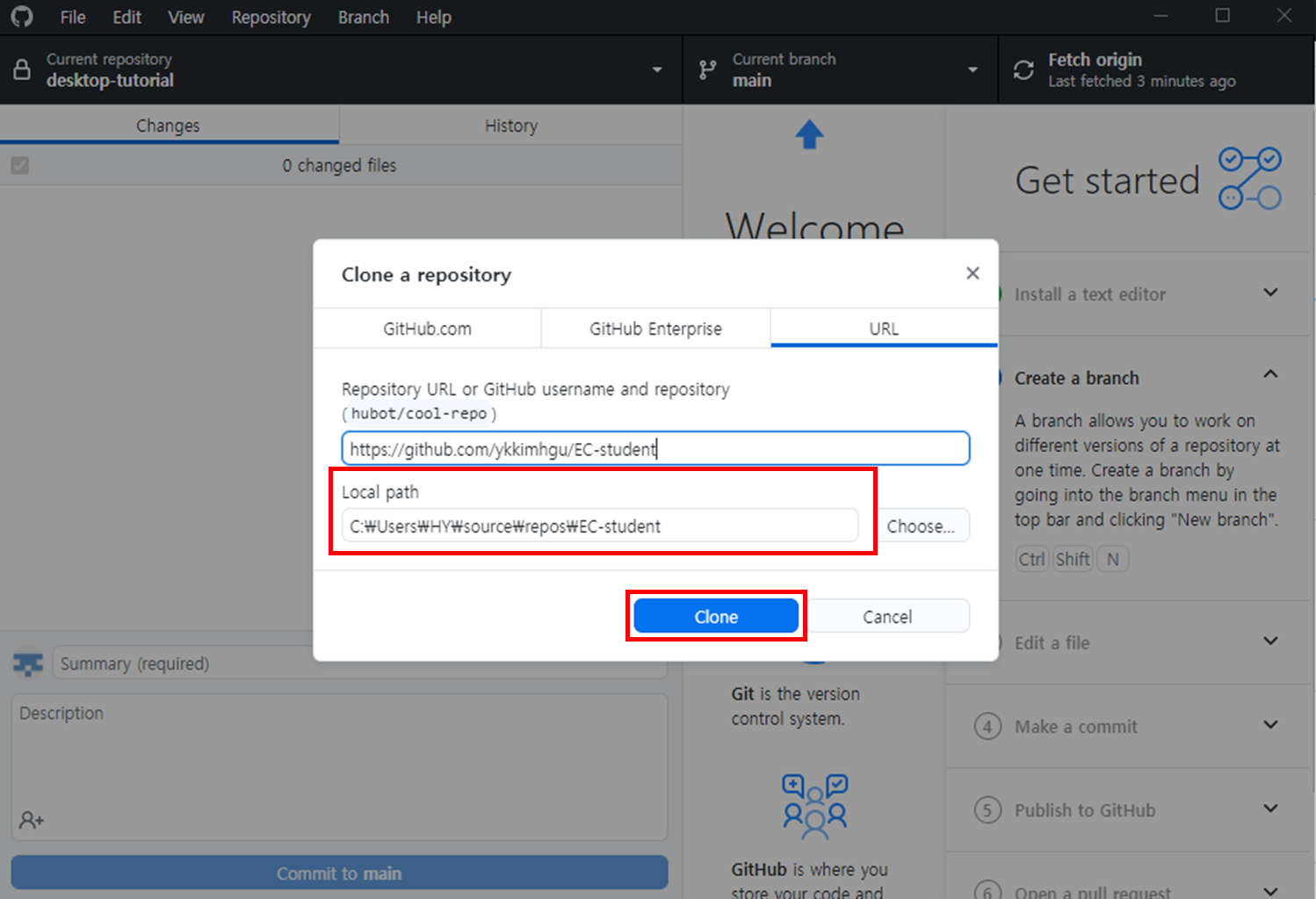Open the Repository menu
Viewport: 1316px width, 899px height.
pyautogui.click(x=271, y=18)
